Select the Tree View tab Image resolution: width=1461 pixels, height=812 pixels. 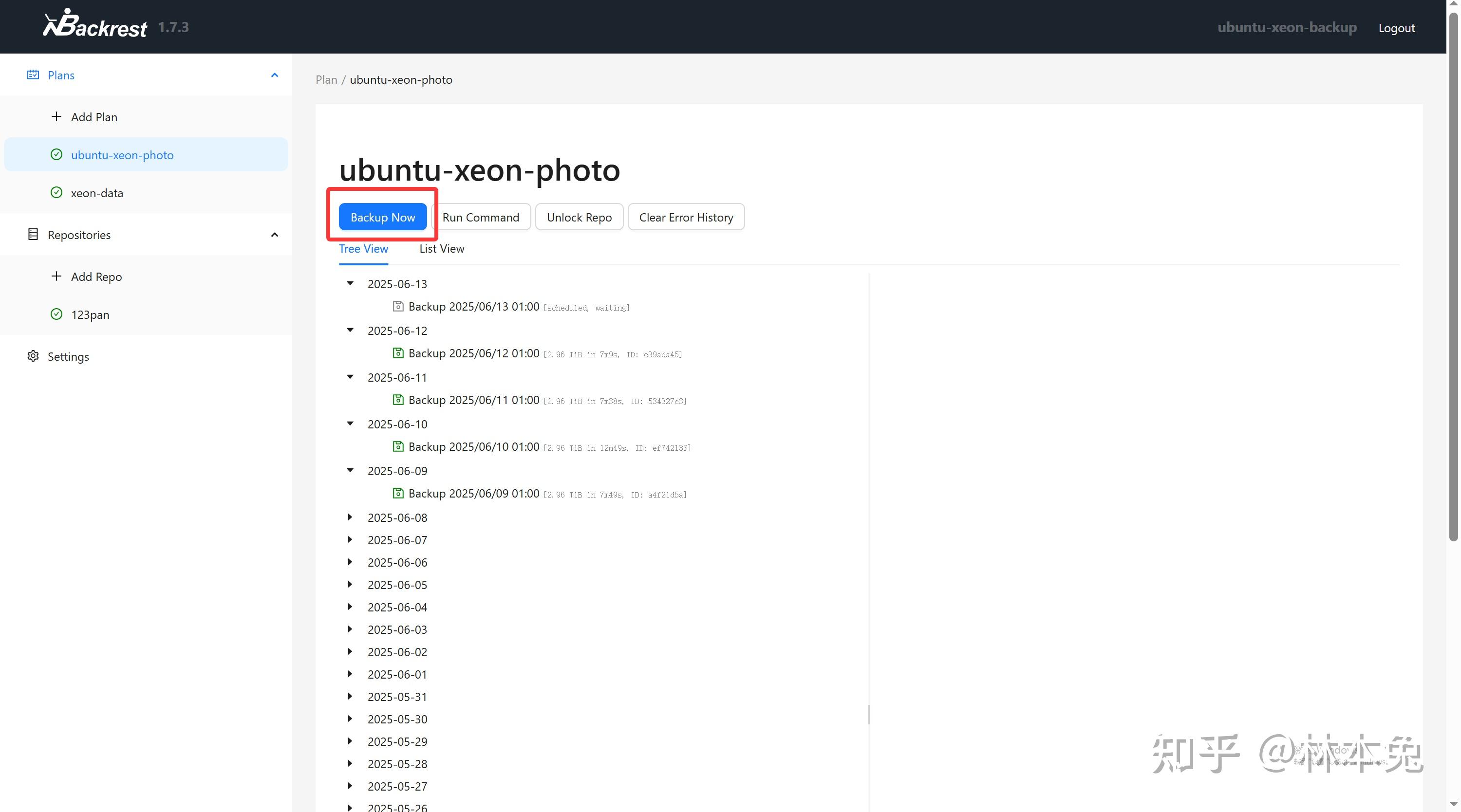363,248
